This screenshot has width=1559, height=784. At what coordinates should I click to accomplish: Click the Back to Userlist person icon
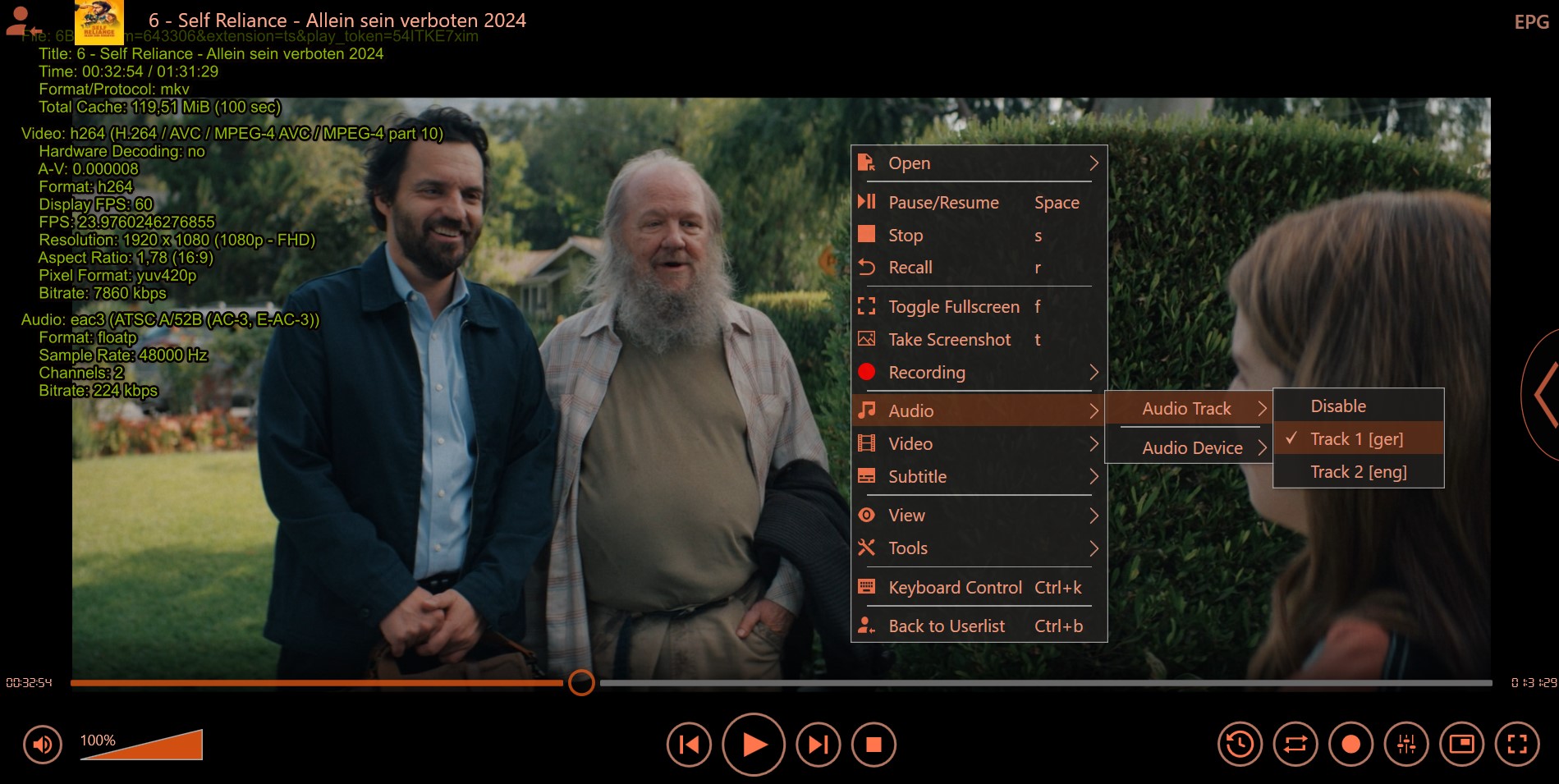click(866, 626)
